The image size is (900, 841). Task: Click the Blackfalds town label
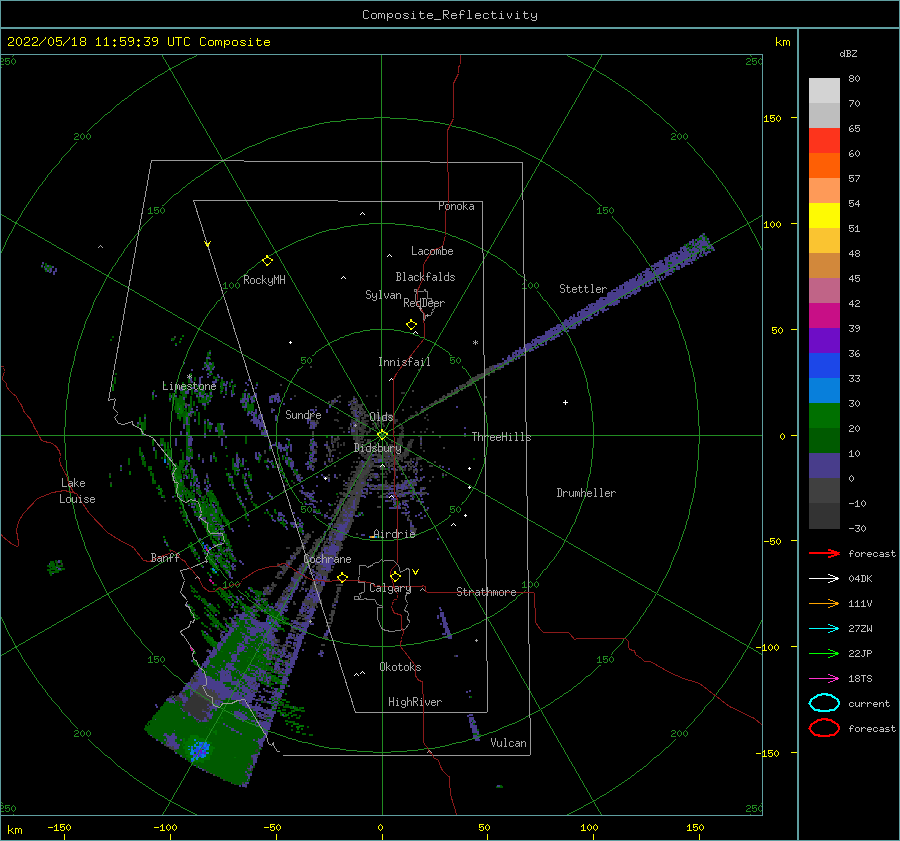click(x=425, y=277)
